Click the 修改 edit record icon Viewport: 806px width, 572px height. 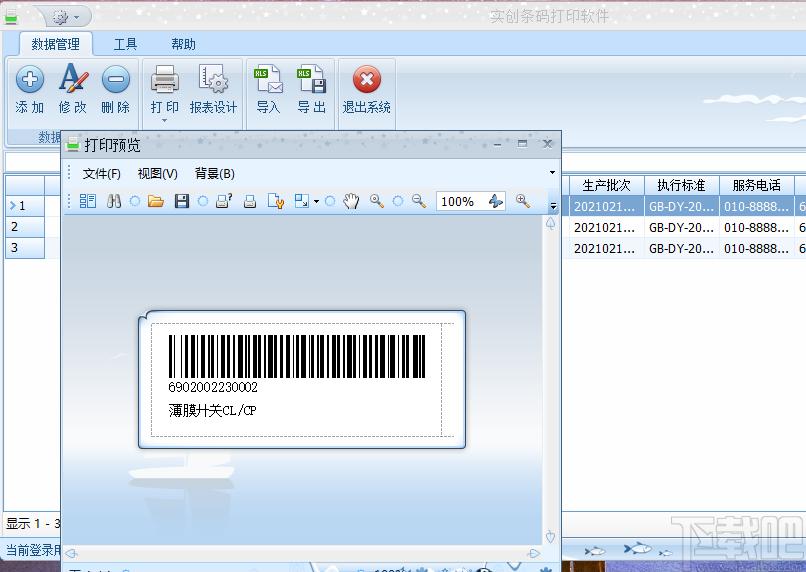coord(73,78)
